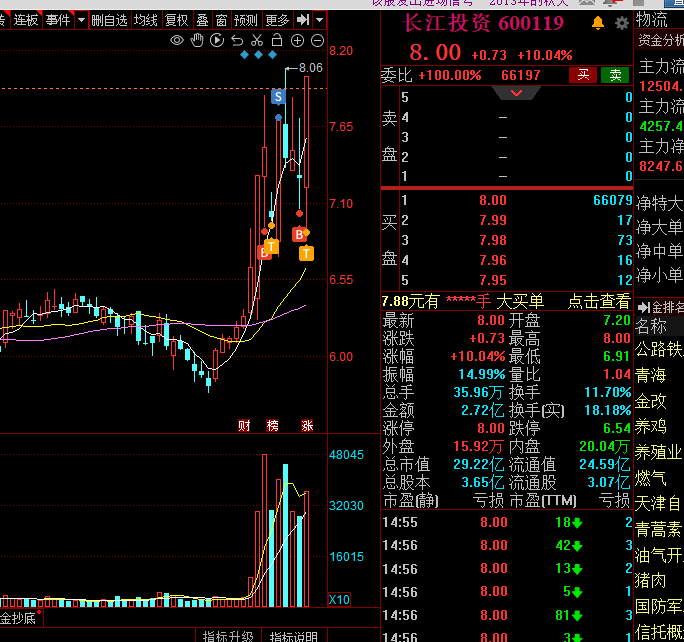
Task: Toggle 均线 moving averages
Action: tap(145, 20)
